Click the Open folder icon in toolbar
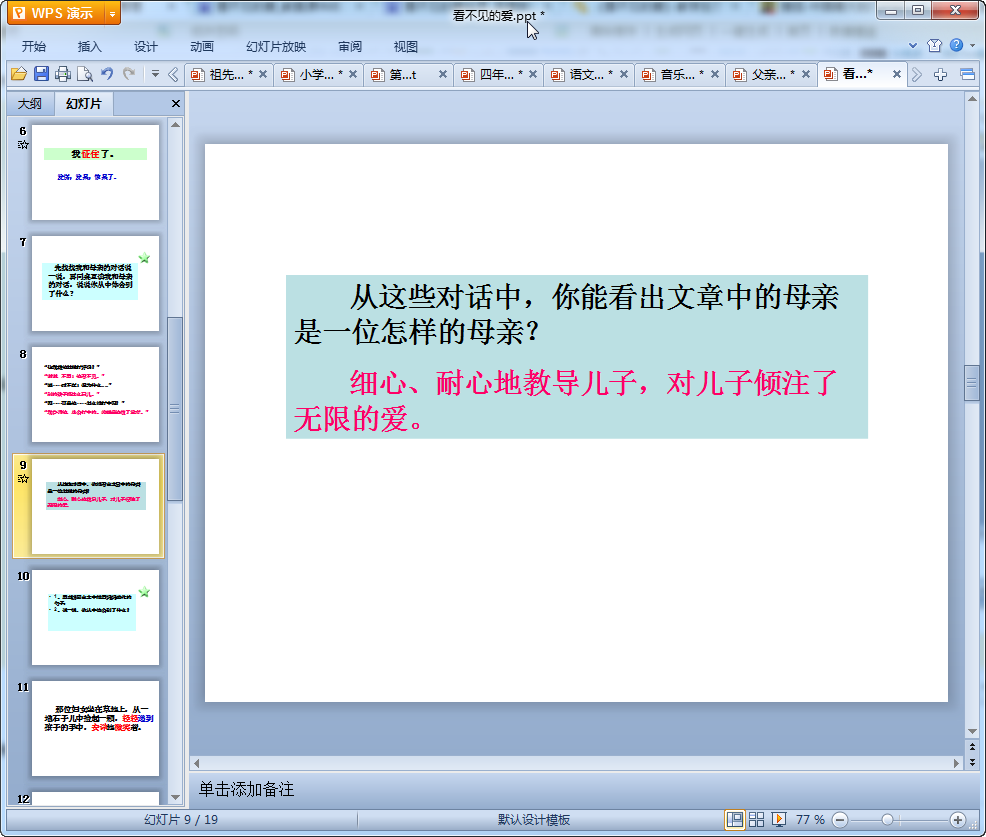This screenshot has height=837, width=986. pyautogui.click(x=18, y=74)
